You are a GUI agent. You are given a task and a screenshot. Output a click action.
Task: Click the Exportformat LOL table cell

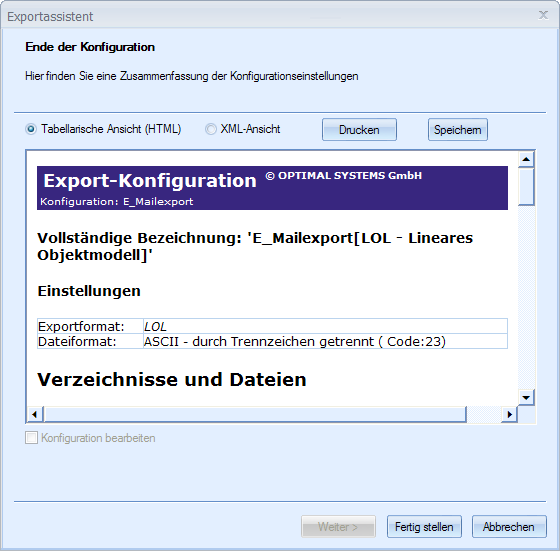coord(325,326)
